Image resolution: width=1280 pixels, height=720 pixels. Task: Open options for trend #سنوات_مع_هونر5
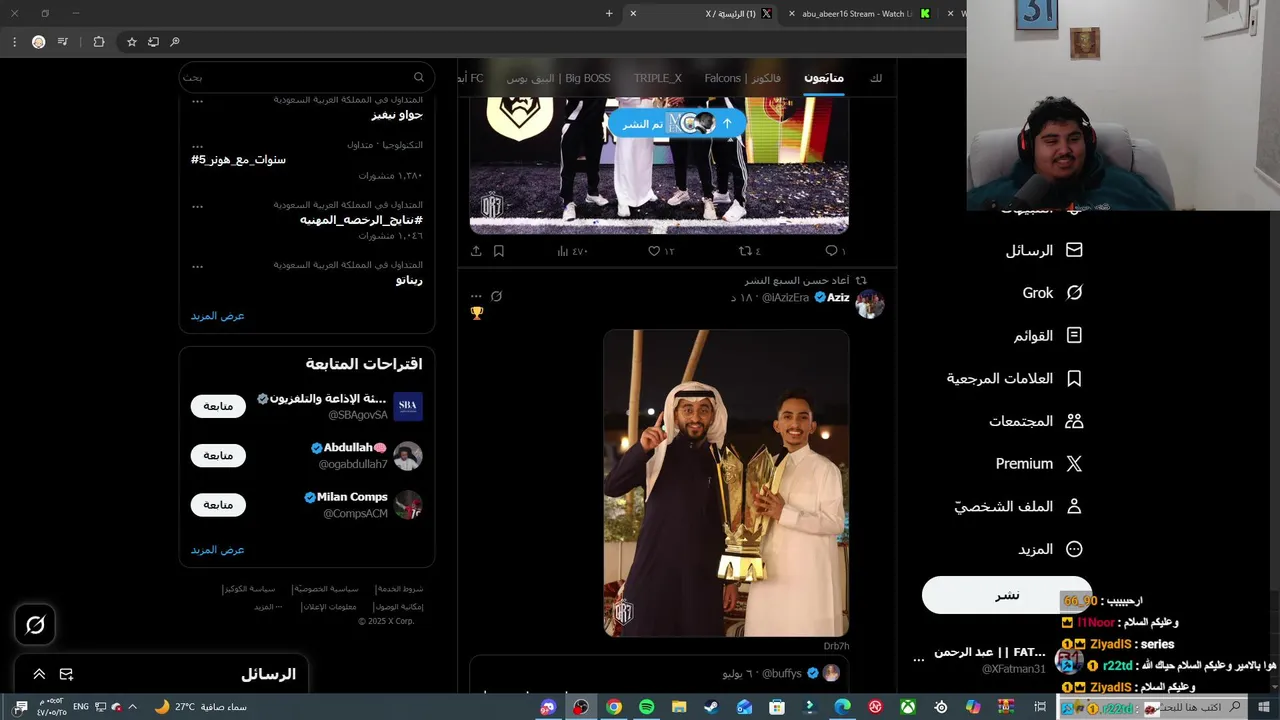197,146
